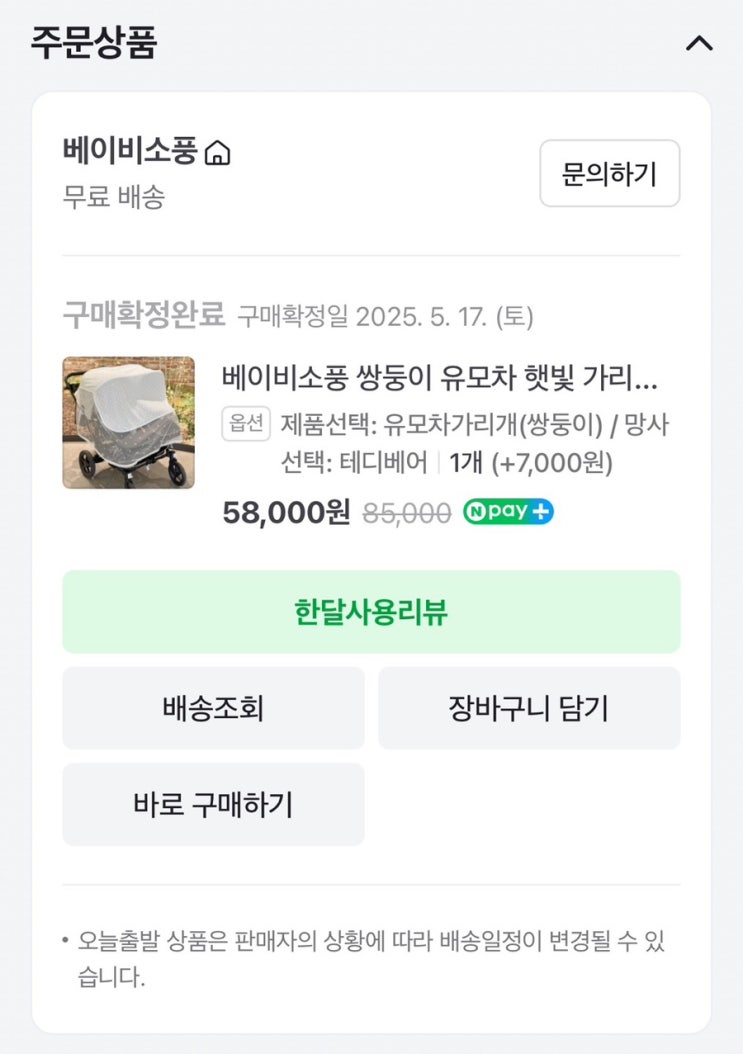Click the 주문상품 section heading
The height and width of the screenshot is (1054, 743).
click(x=93, y=43)
